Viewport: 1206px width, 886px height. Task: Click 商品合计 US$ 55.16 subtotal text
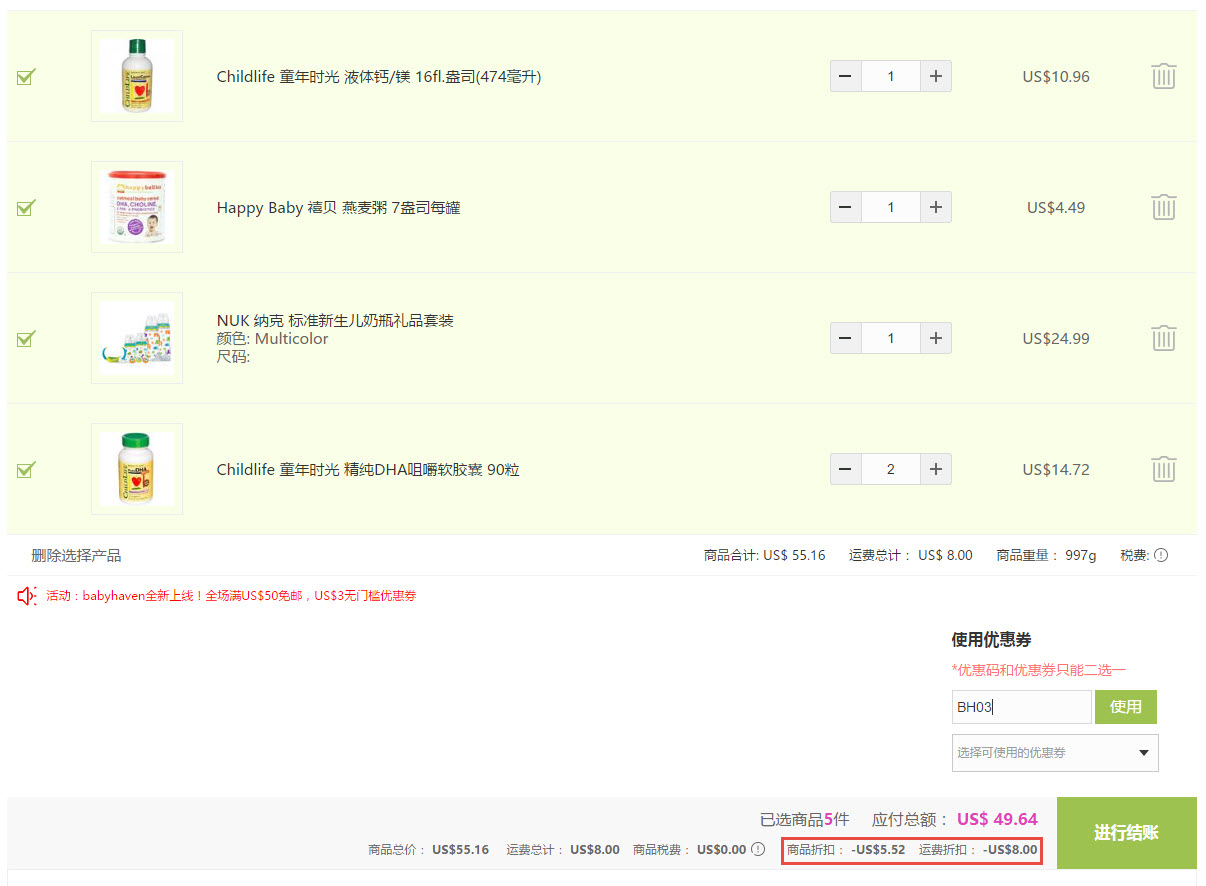[x=765, y=555]
